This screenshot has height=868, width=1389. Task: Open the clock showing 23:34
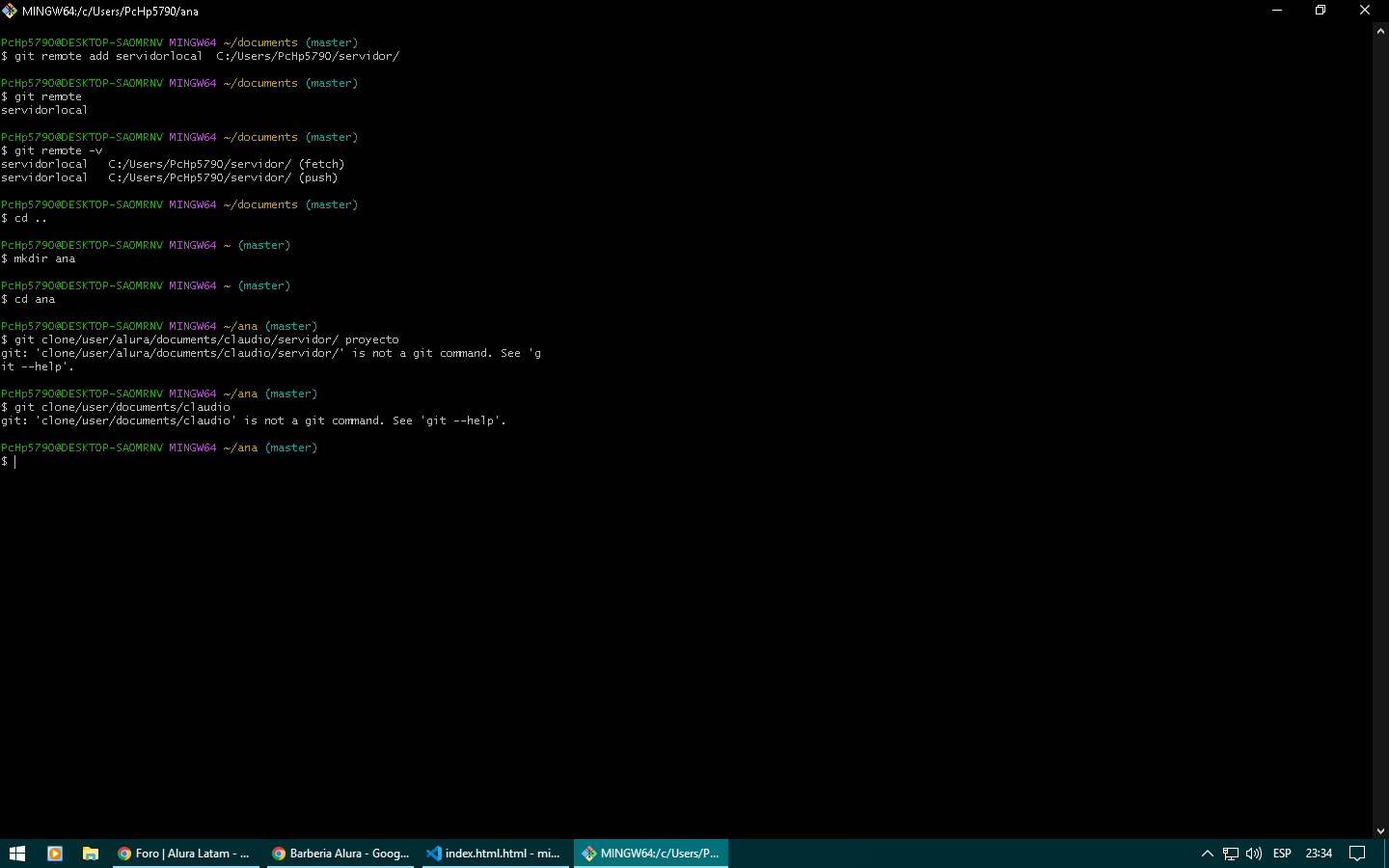pyautogui.click(x=1319, y=854)
